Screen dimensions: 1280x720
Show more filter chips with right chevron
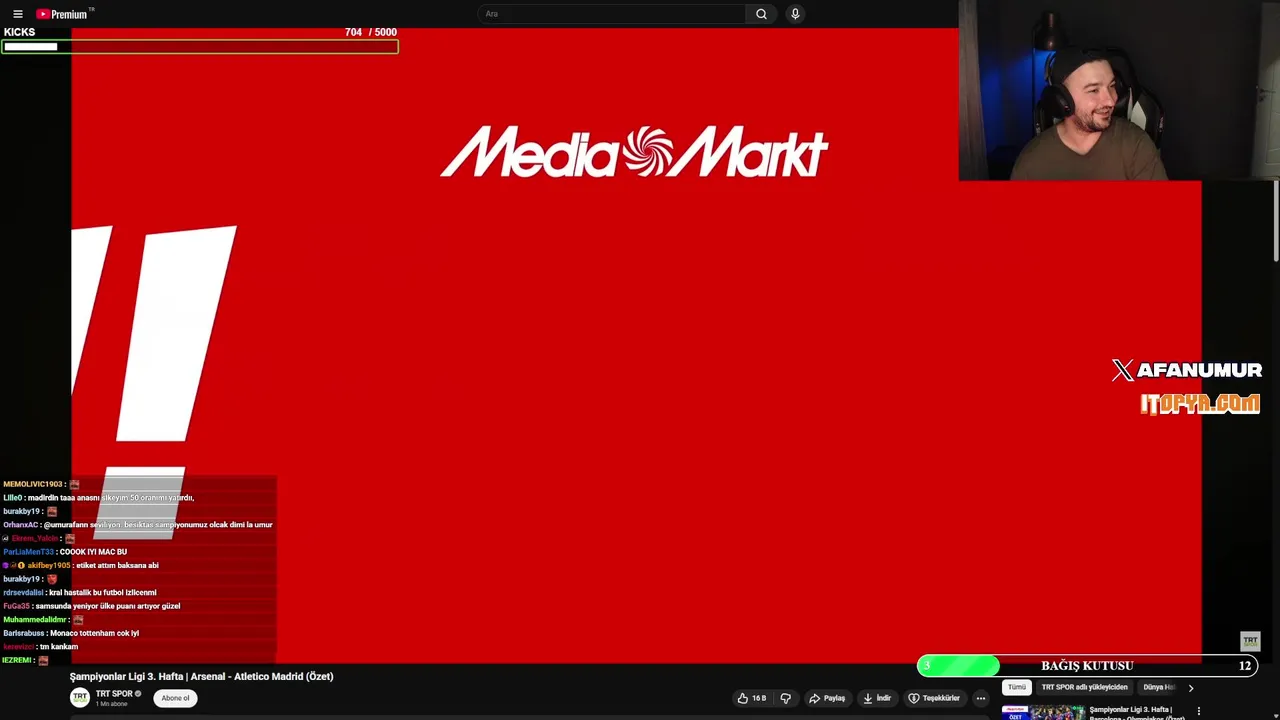click(1190, 688)
